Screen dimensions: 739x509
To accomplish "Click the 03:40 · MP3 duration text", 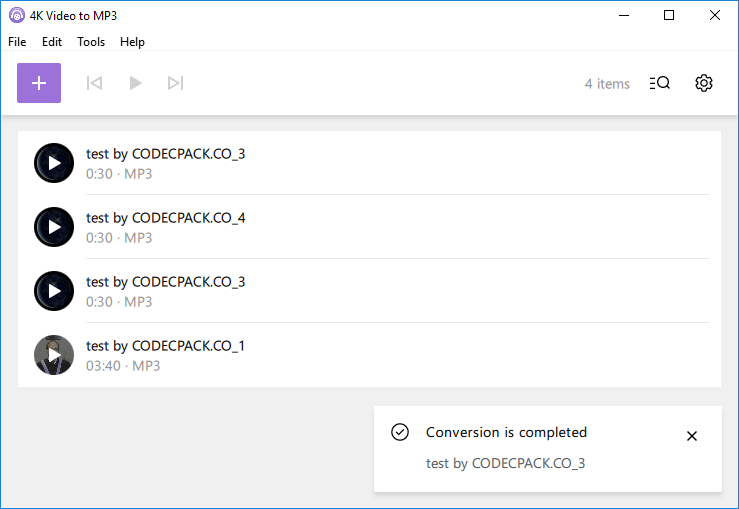I will [123, 366].
